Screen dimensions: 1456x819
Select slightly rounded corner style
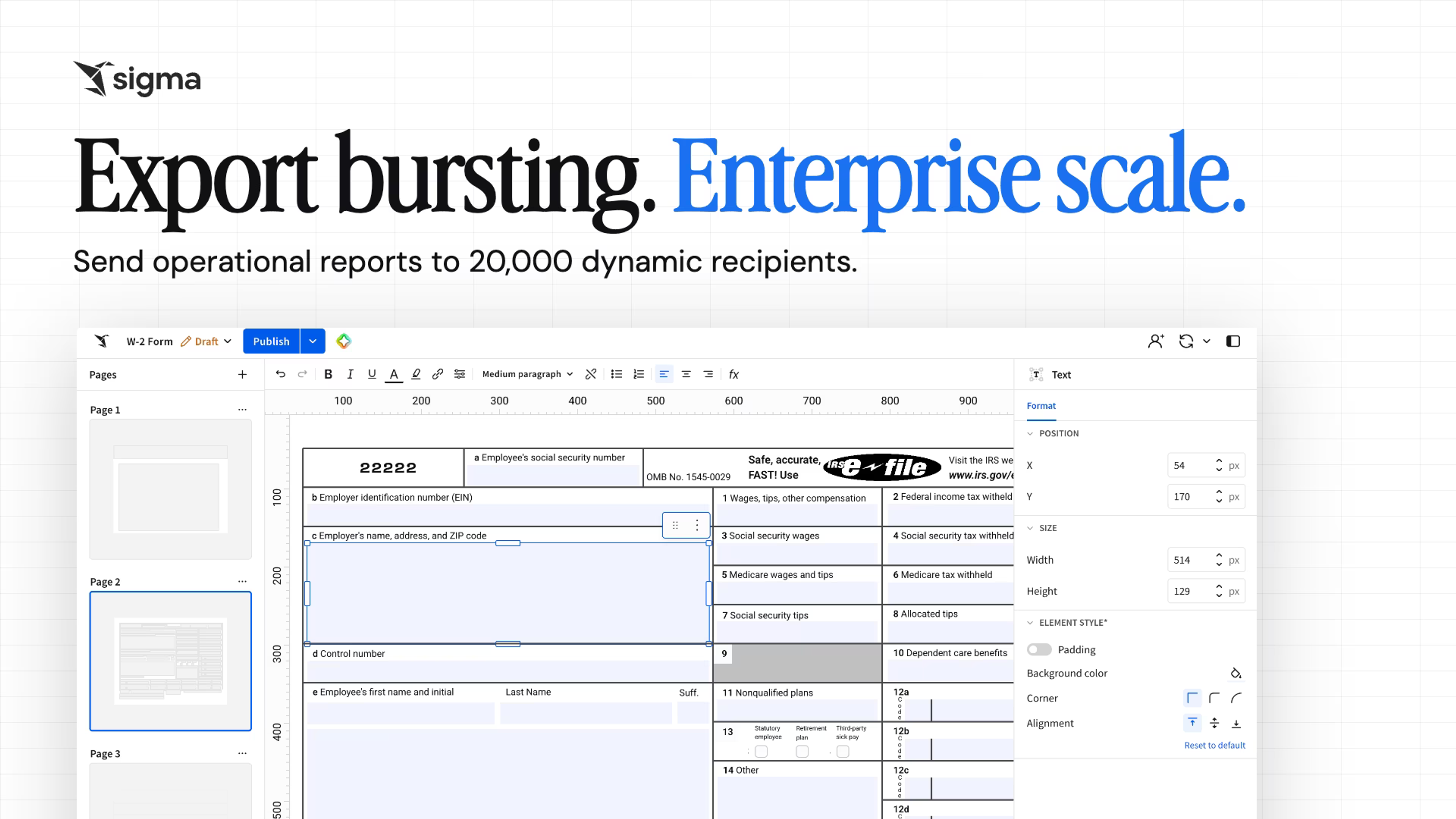click(x=1214, y=698)
